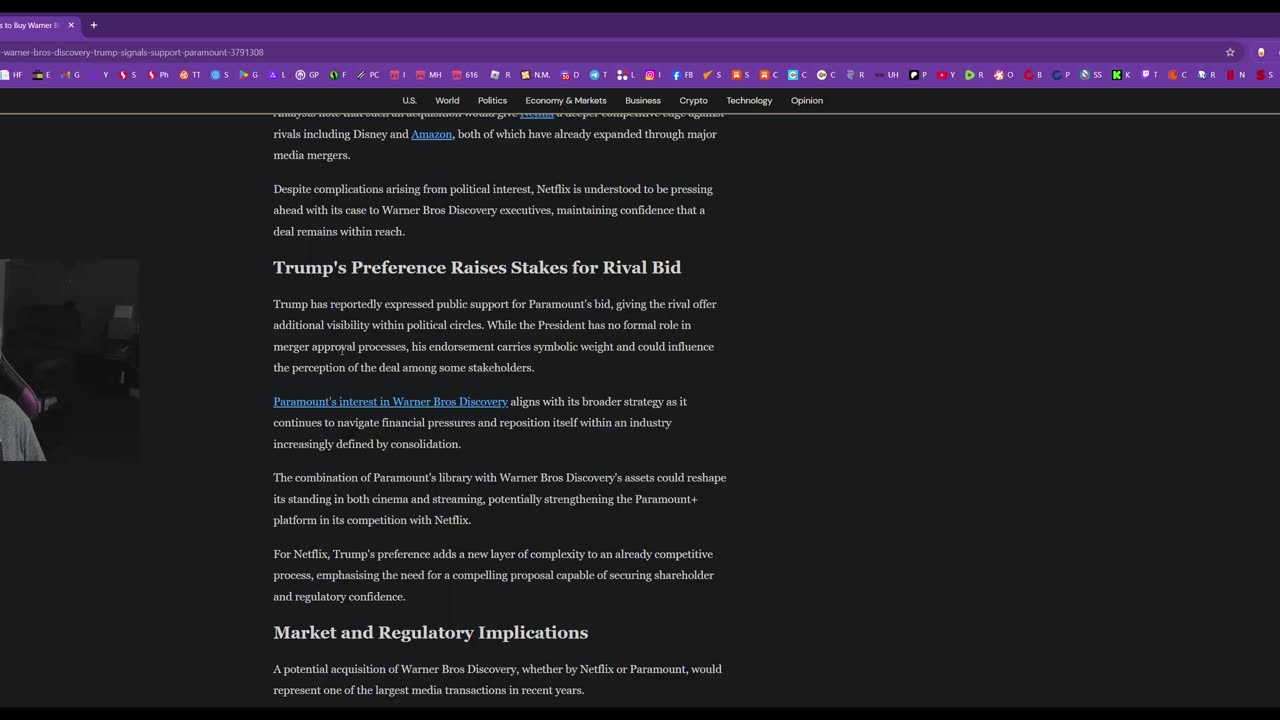Screen dimensions: 1280x720
Task: Open the Technology section
Action: point(749,100)
